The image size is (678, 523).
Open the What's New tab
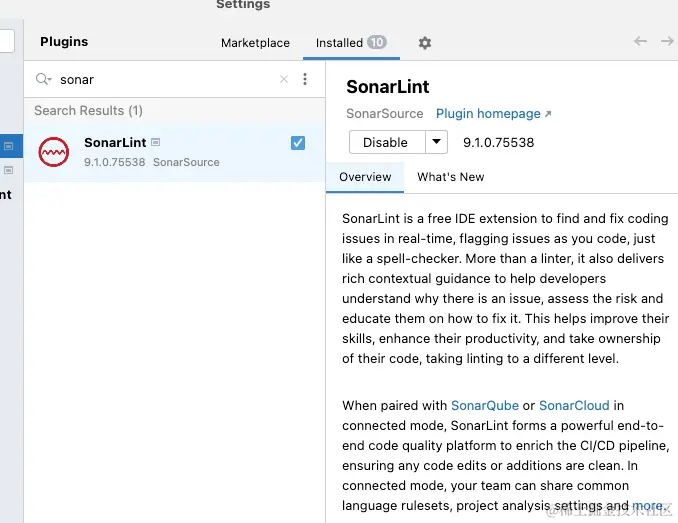(450, 177)
